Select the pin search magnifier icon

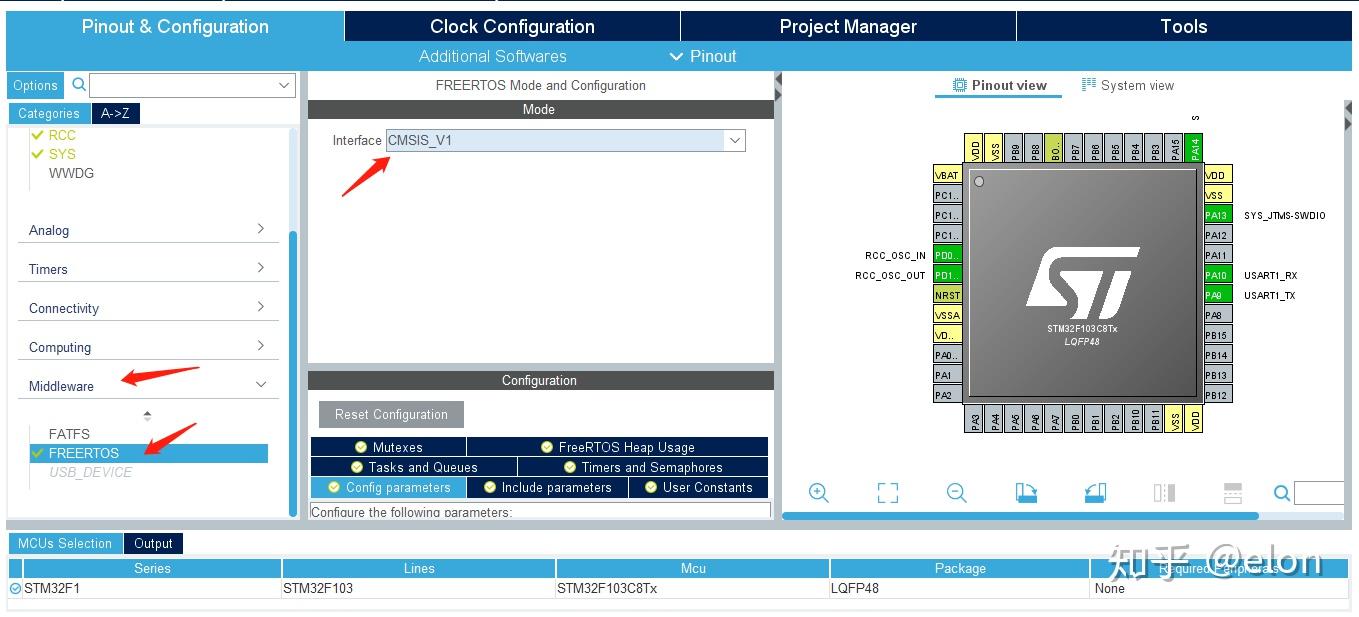coord(1281,492)
